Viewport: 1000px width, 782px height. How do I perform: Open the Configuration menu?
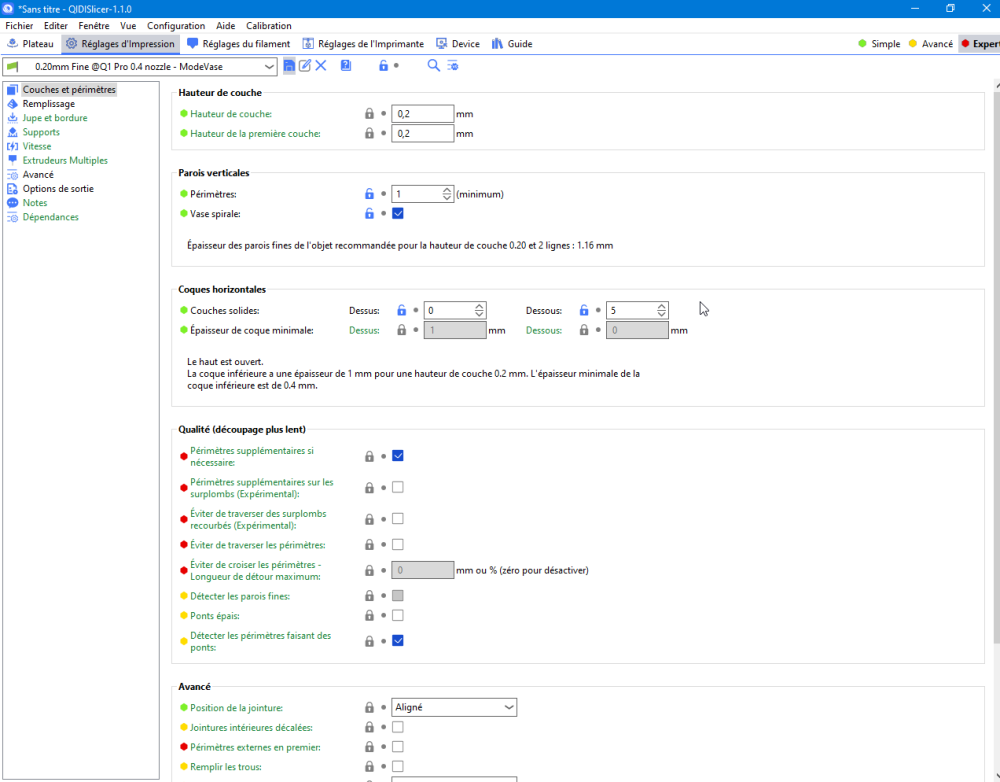176,26
